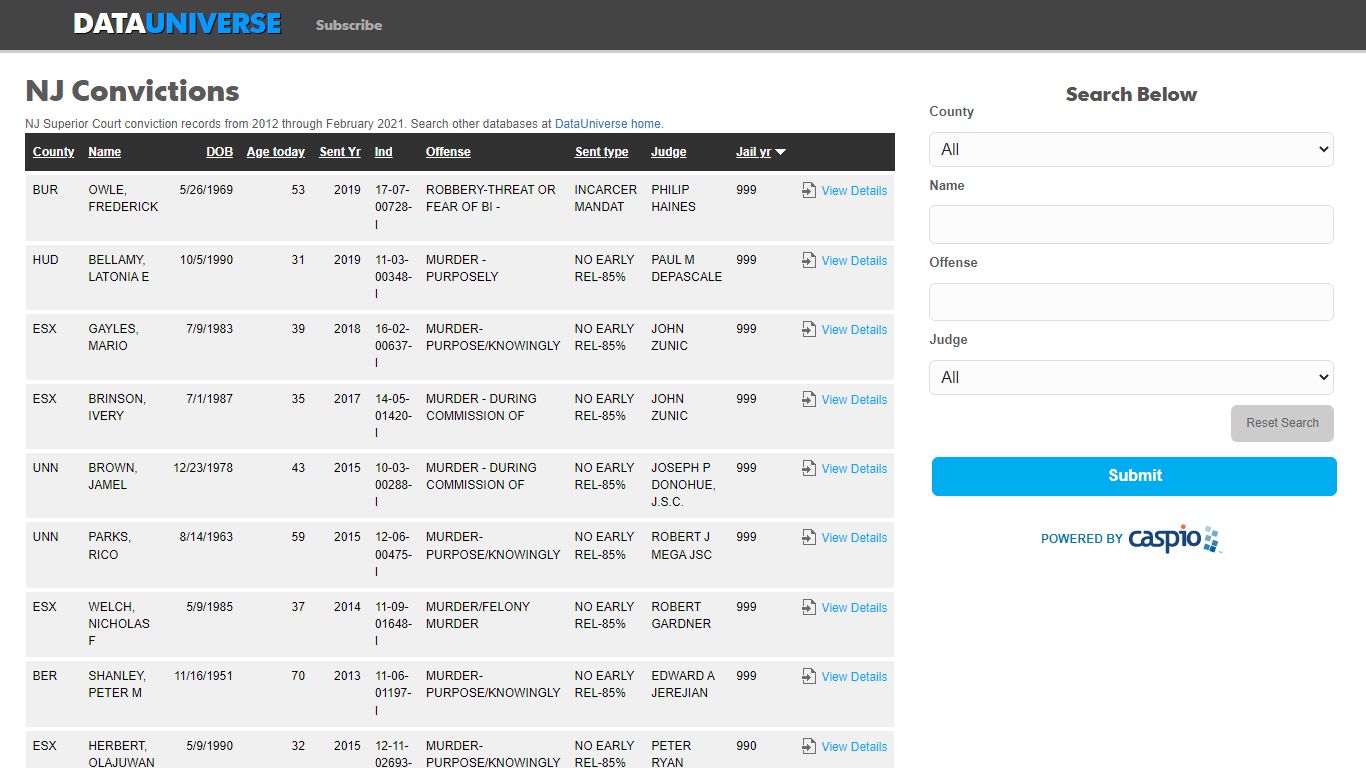Click the Submit button
This screenshot has height=768, width=1366.
[x=1134, y=476]
